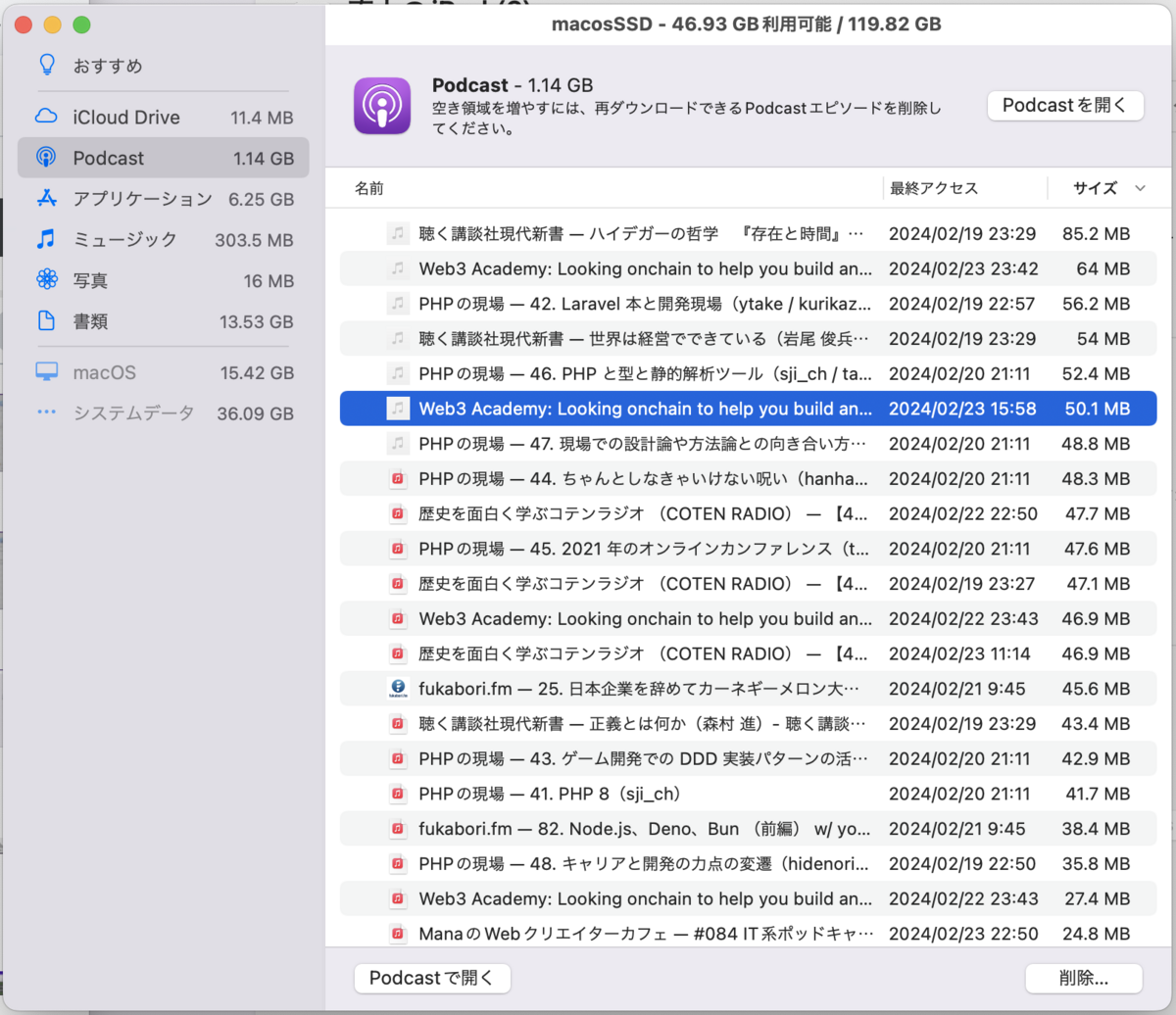1176x1015 pixels.
Task: Click the large purple Podcast app icon
Action: pyautogui.click(x=382, y=105)
